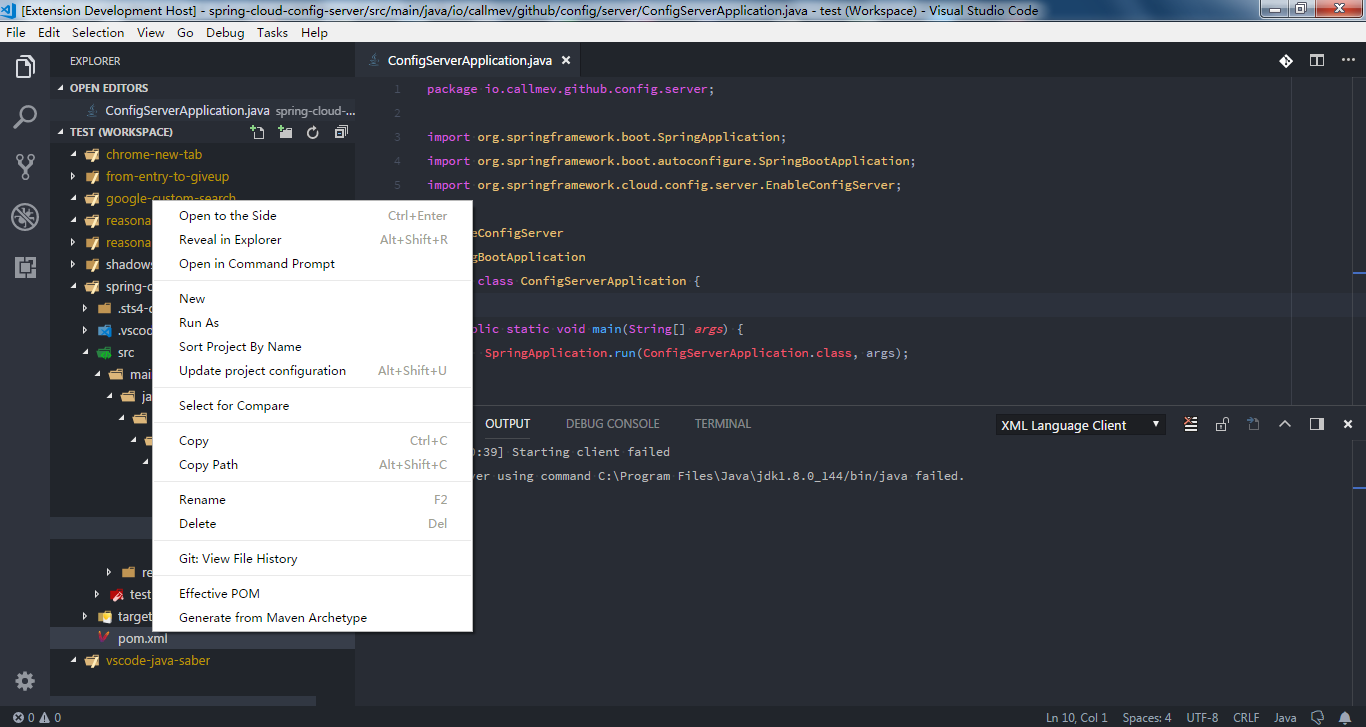
Task: Open the Search view in the activity bar
Action: [25, 117]
